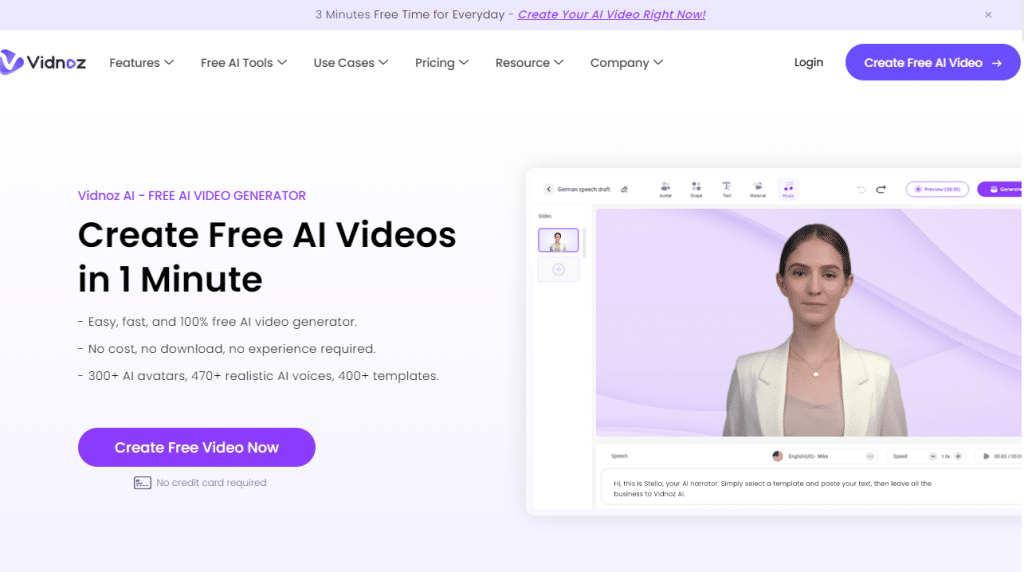Click the redo arrow icon
The width and height of the screenshot is (1024, 572).
click(881, 189)
